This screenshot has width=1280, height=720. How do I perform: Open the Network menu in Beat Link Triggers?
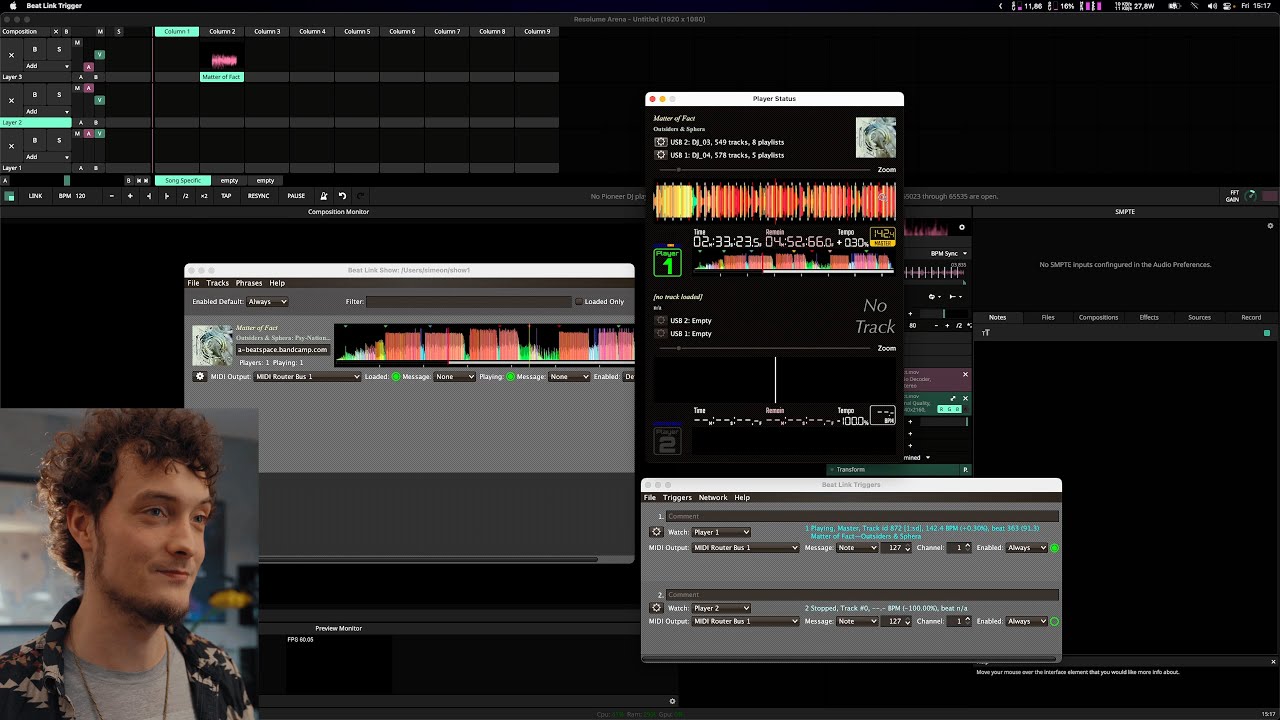pyautogui.click(x=713, y=497)
